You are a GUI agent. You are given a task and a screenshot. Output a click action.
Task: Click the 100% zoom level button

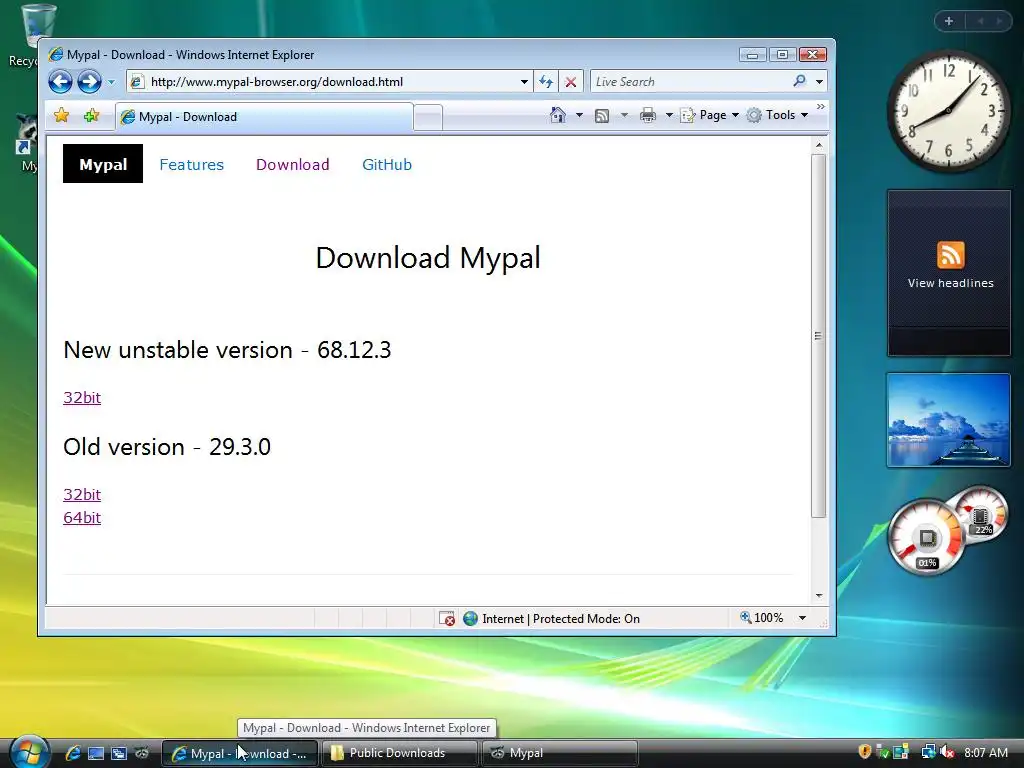pos(761,618)
